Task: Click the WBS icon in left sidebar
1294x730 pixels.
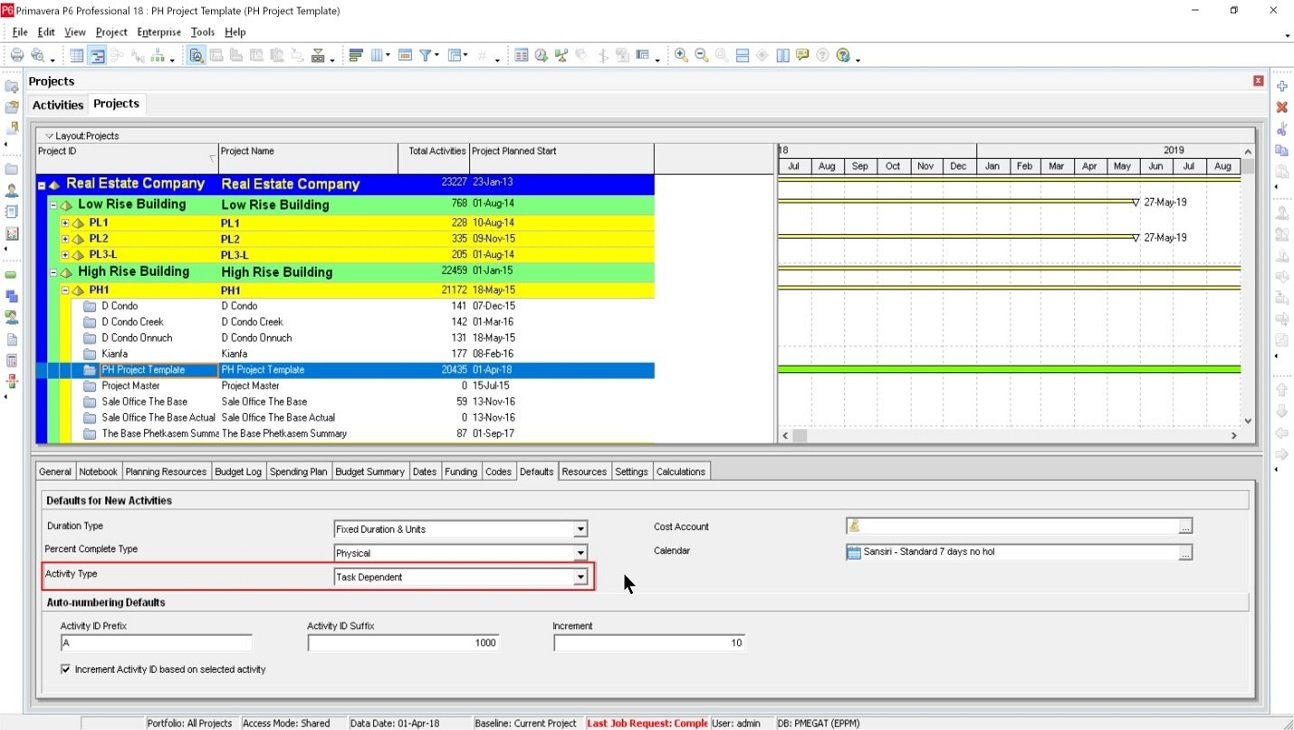Action: (x=12, y=296)
